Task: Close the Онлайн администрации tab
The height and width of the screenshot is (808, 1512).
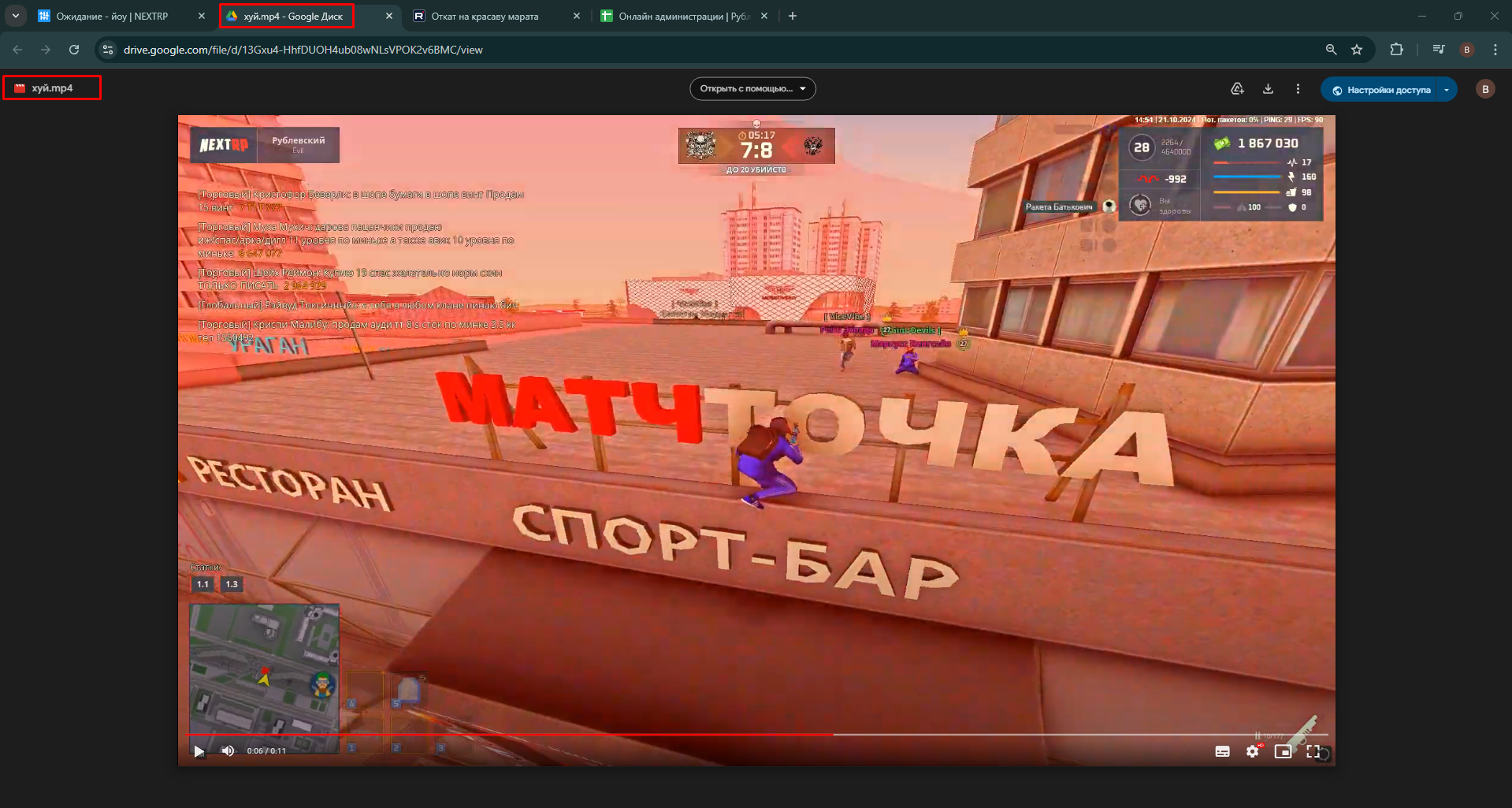Action: (x=764, y=16)
